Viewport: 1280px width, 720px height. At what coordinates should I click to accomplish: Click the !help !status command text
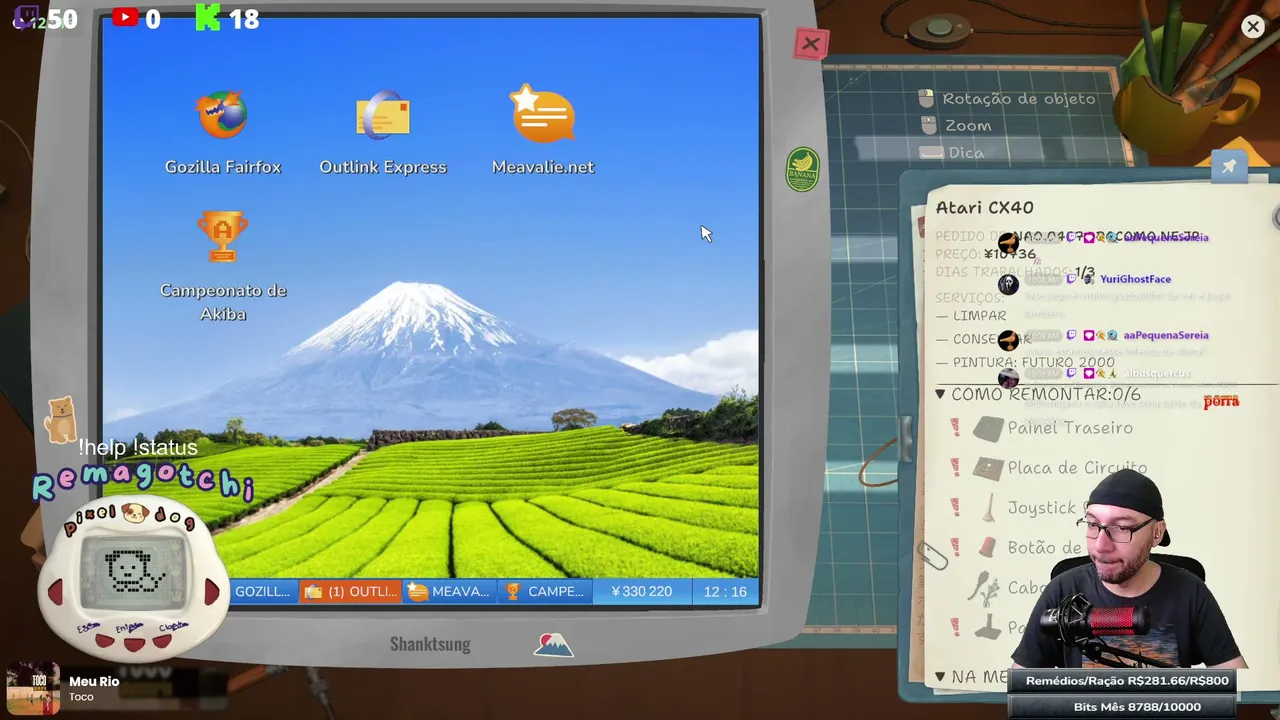point(138,447)
